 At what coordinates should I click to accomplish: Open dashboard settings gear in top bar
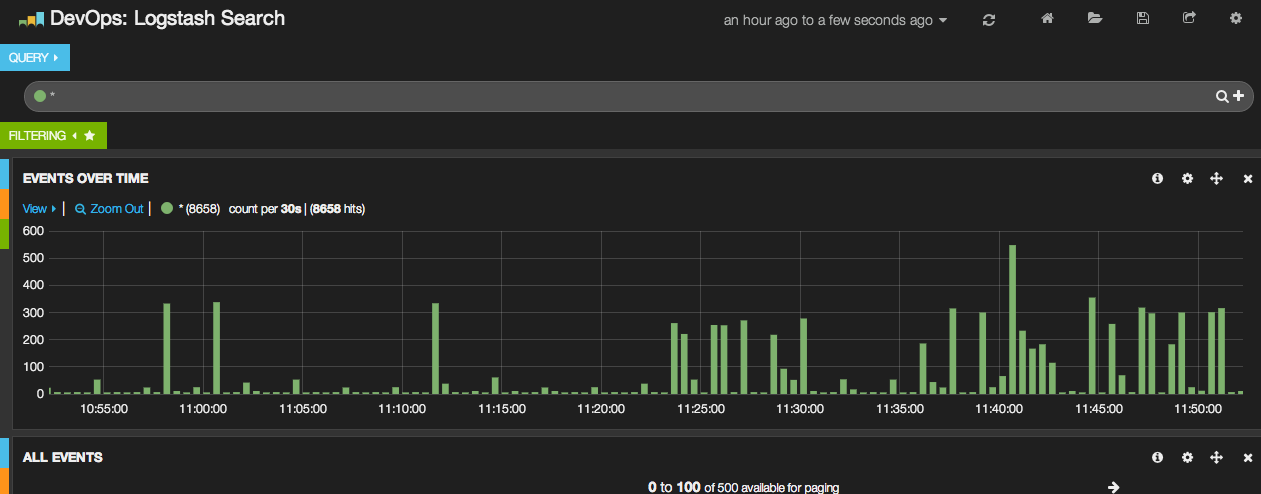pos(1236,18)
